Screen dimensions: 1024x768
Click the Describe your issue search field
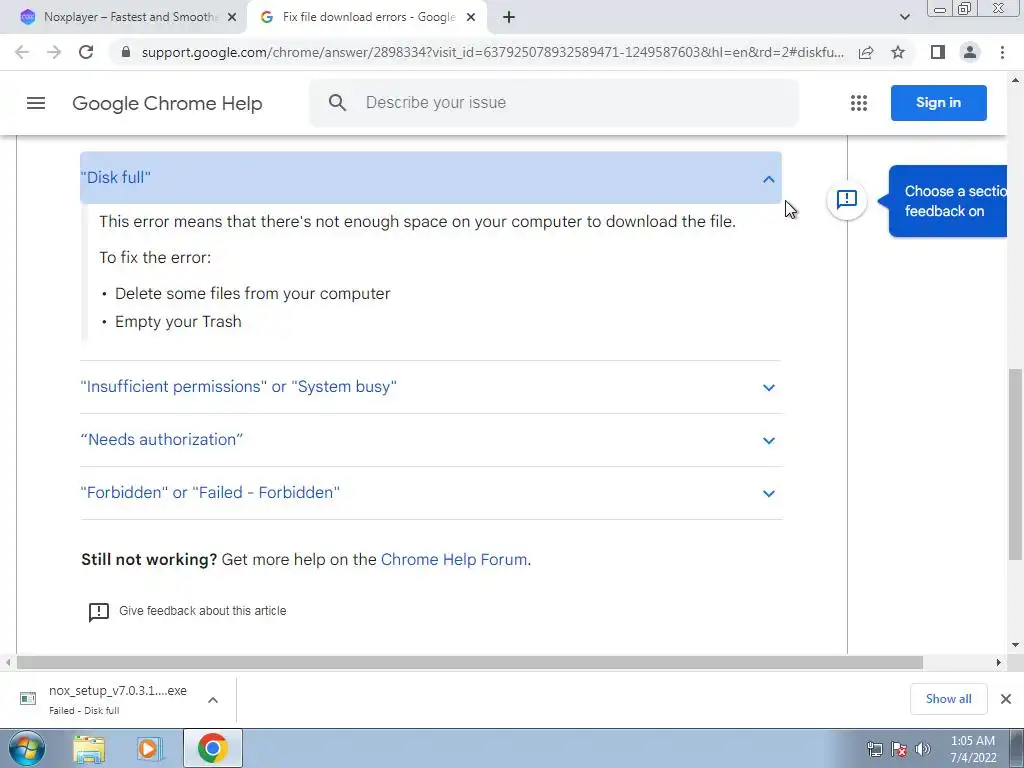coord(554,103)
